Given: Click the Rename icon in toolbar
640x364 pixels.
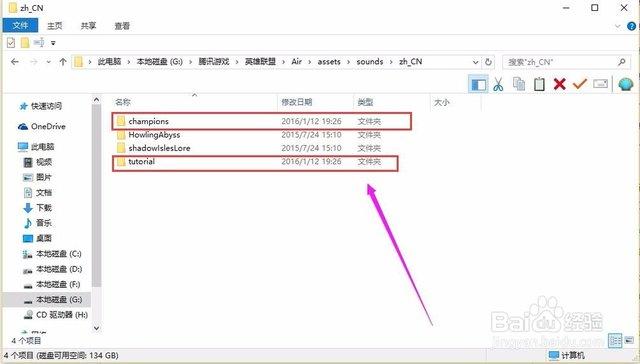Looking at the screenshot, I should (600, 84).
